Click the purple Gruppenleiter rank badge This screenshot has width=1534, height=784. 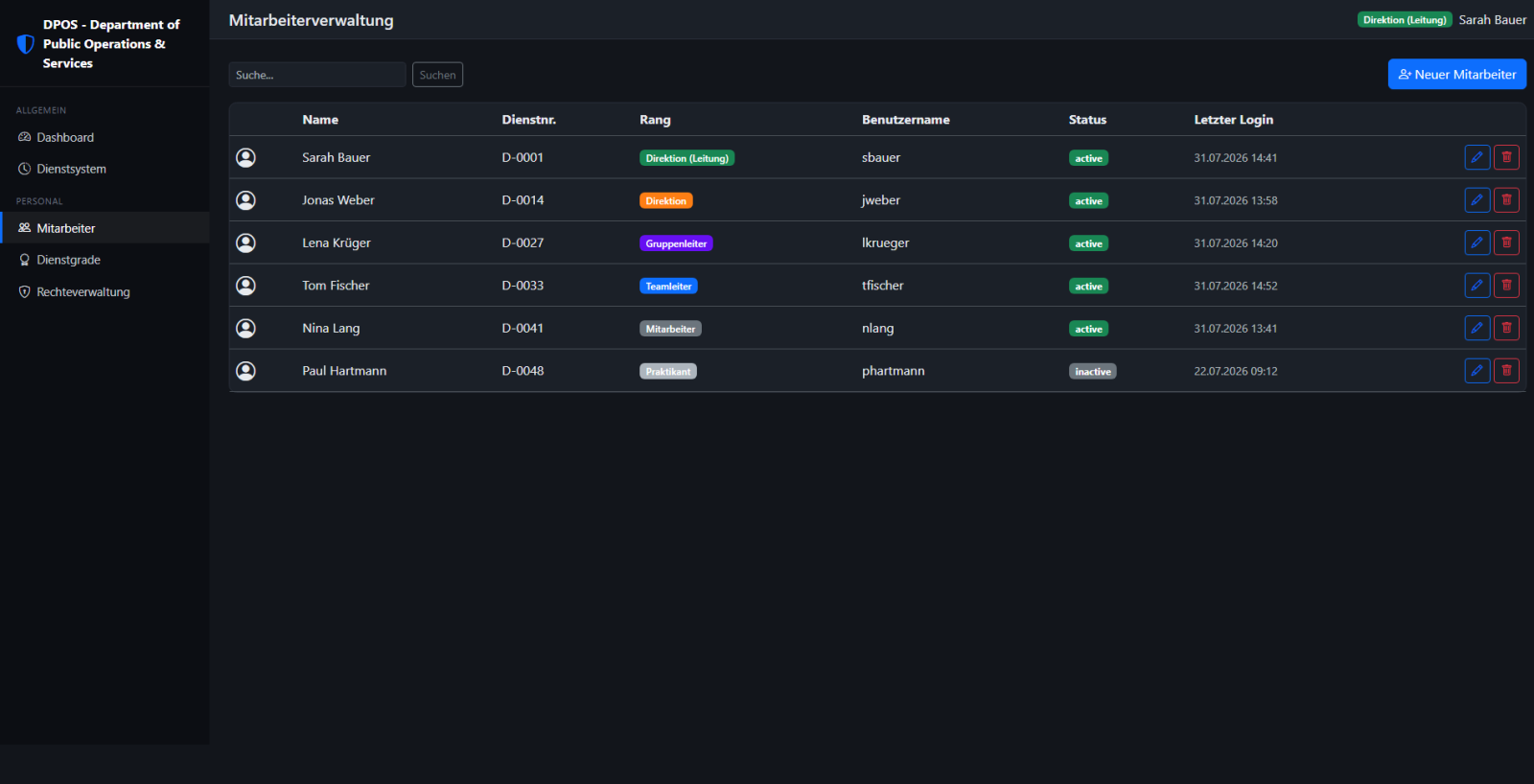(676, 243)
